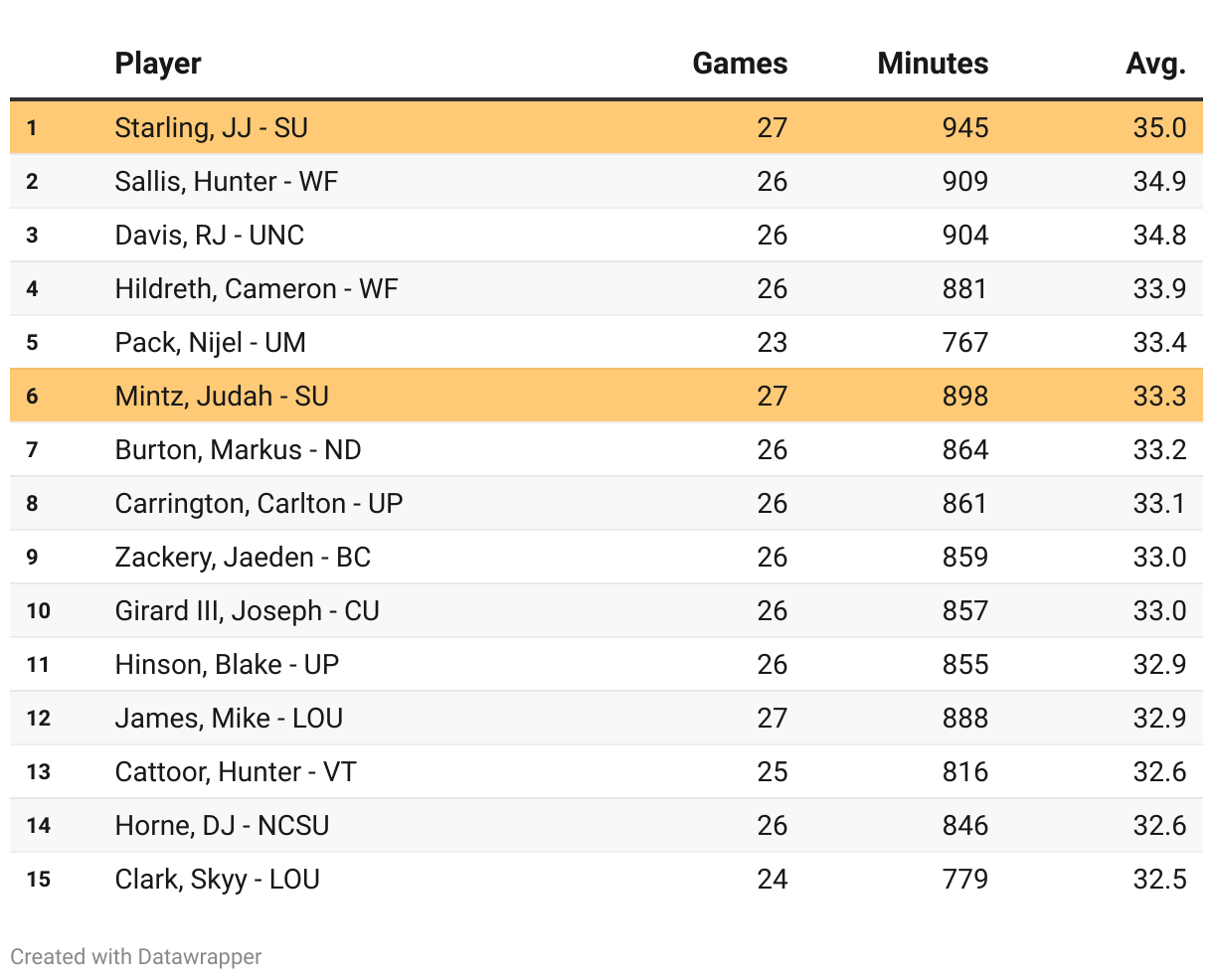Screen dimensions: 1213x980
Task: Click Cattoor, Hunter - VT player name
Action: pos(235,771)
